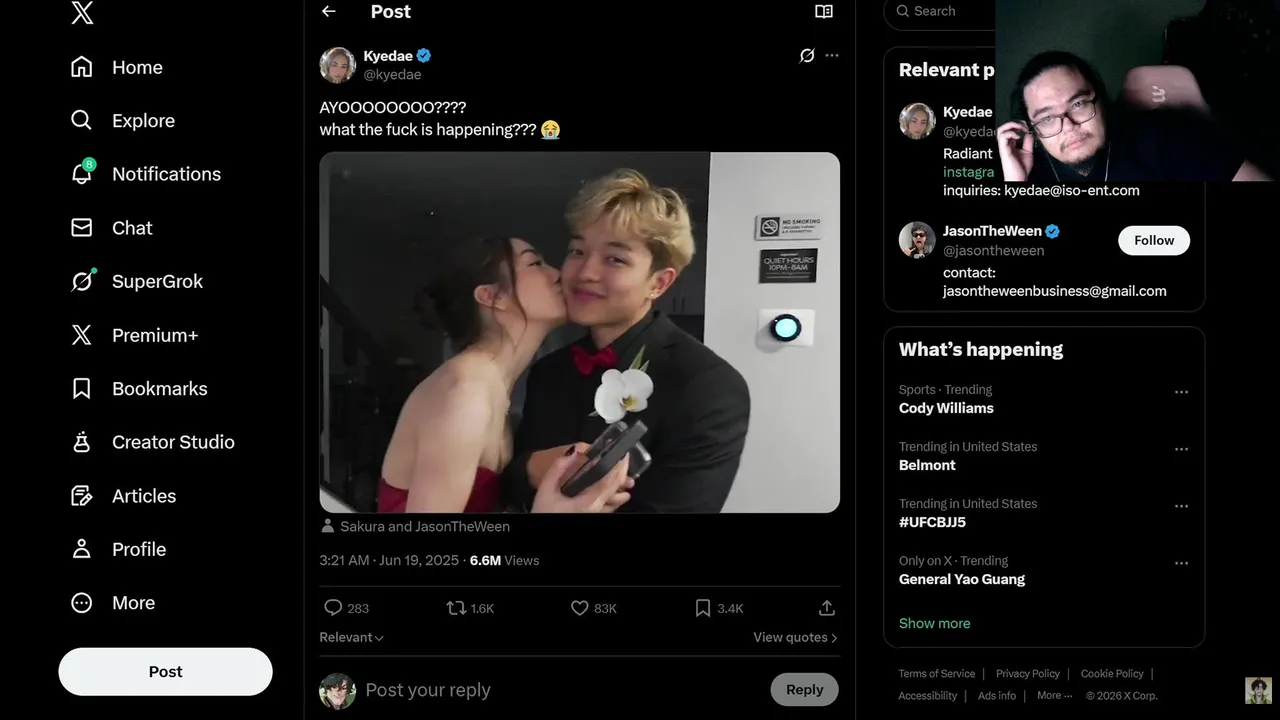The width and height of the screenshot is (1280, 720).
Task: Bookmark the post with 3.4K saves
Action: [x=703, y=608]
